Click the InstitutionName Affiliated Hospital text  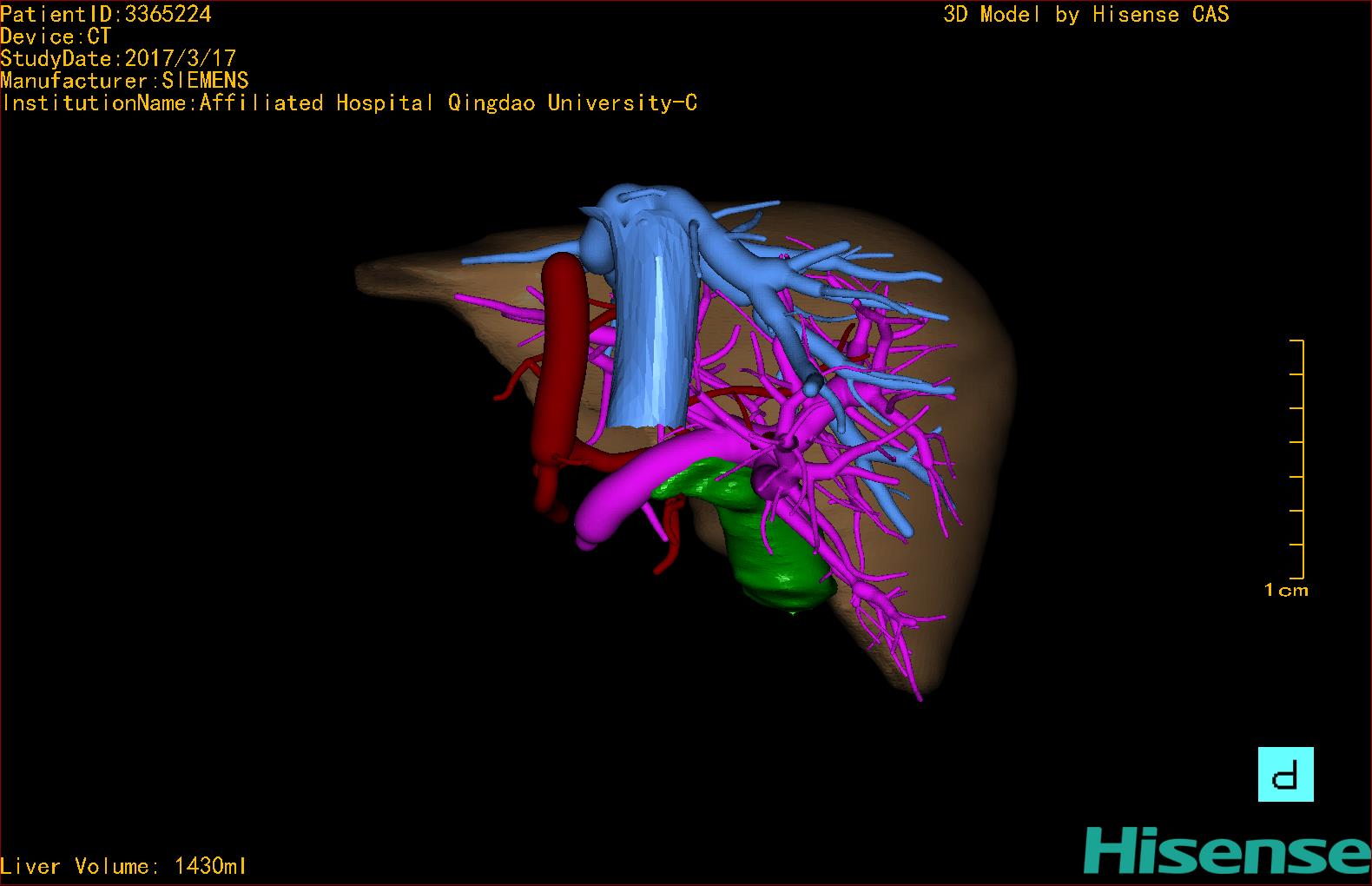click(349, 103)
